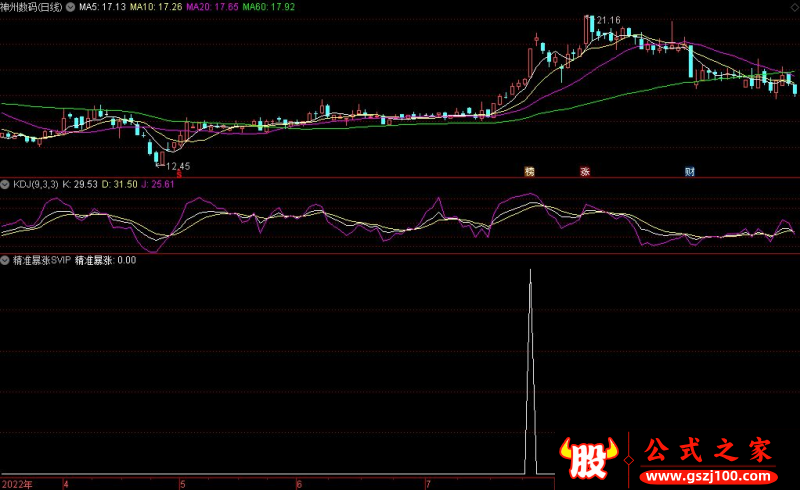Click the 财 financial event marker icon
This screenshot has width=800, height=490.
[689, 171]
